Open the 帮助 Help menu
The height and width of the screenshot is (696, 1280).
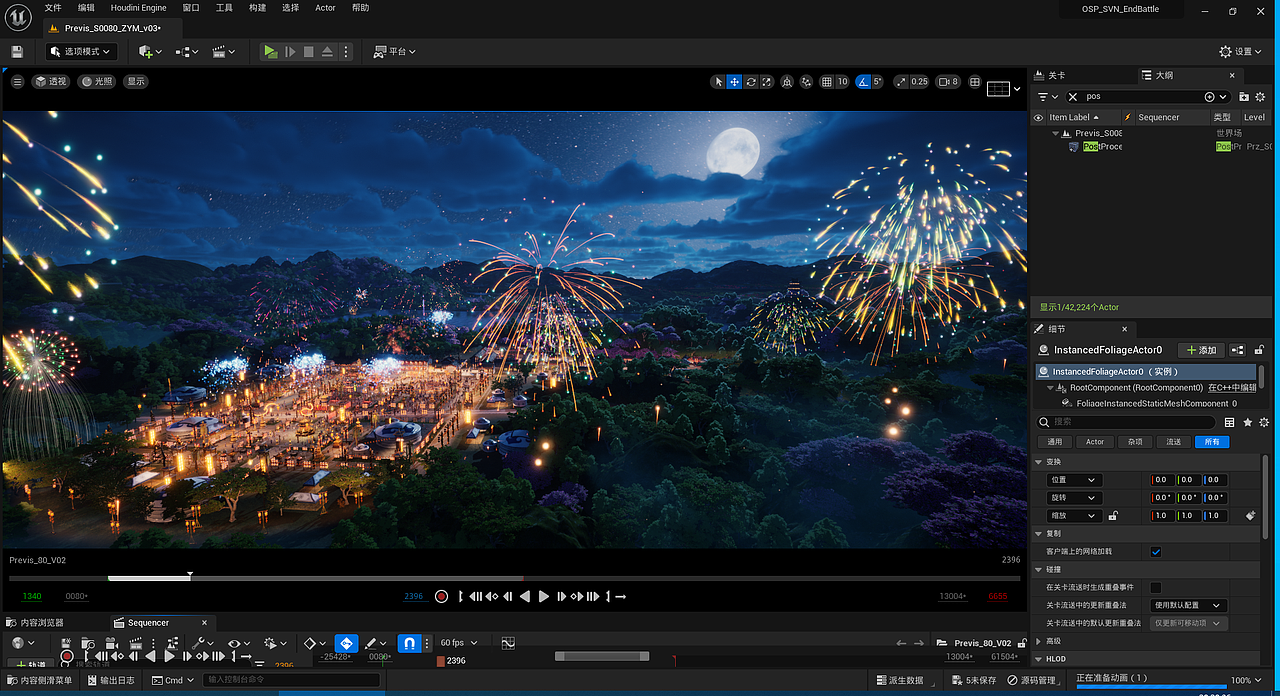[361, 8]
